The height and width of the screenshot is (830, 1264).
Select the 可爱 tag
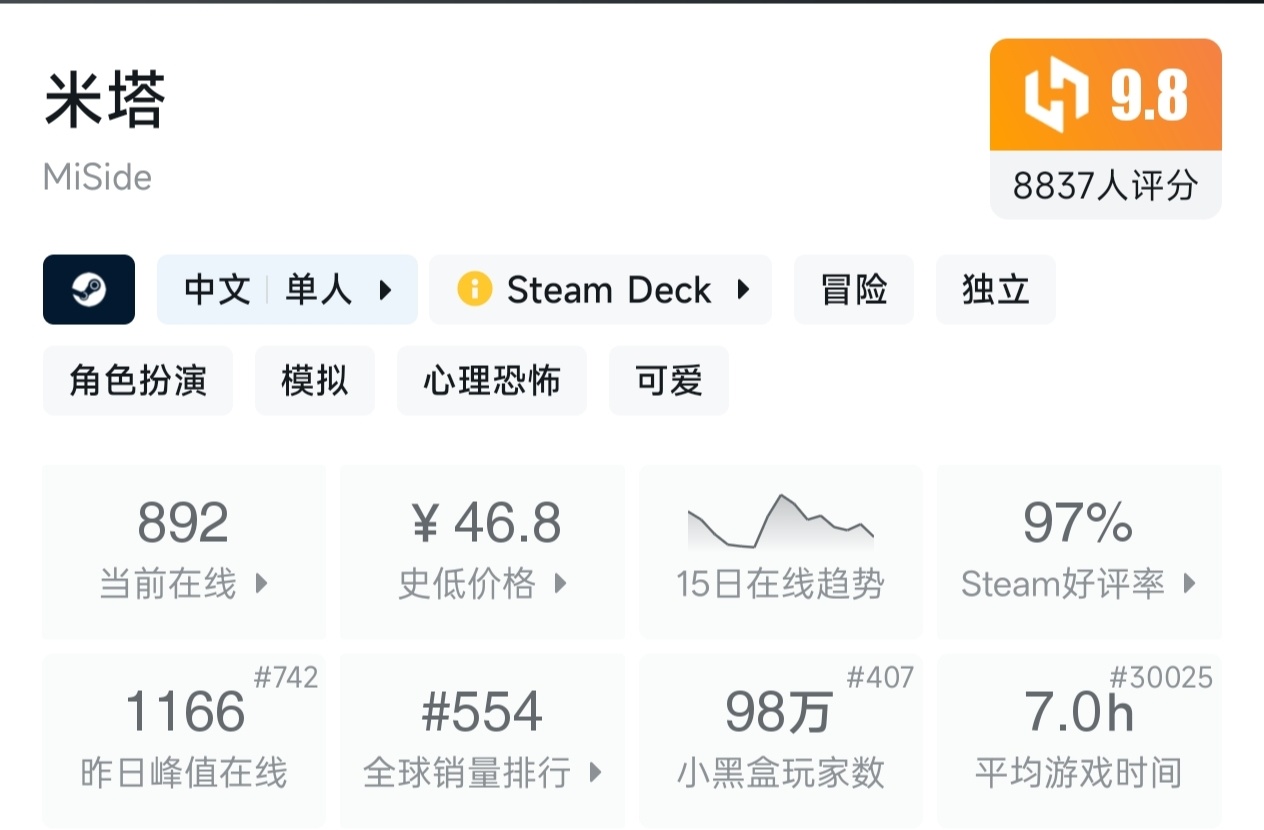668,381
